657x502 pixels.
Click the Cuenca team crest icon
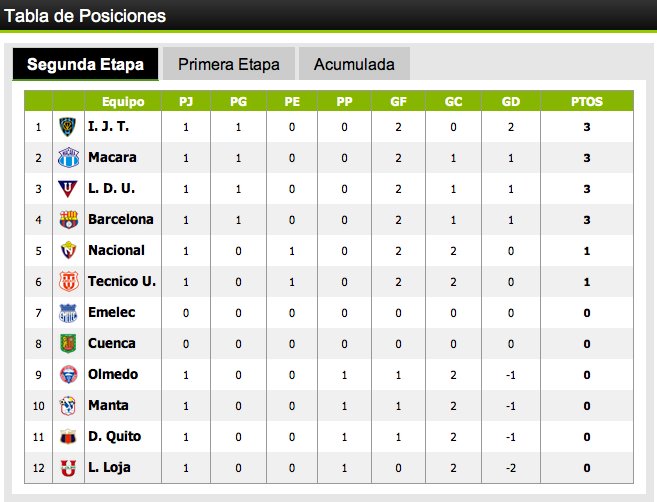point(68,344)
